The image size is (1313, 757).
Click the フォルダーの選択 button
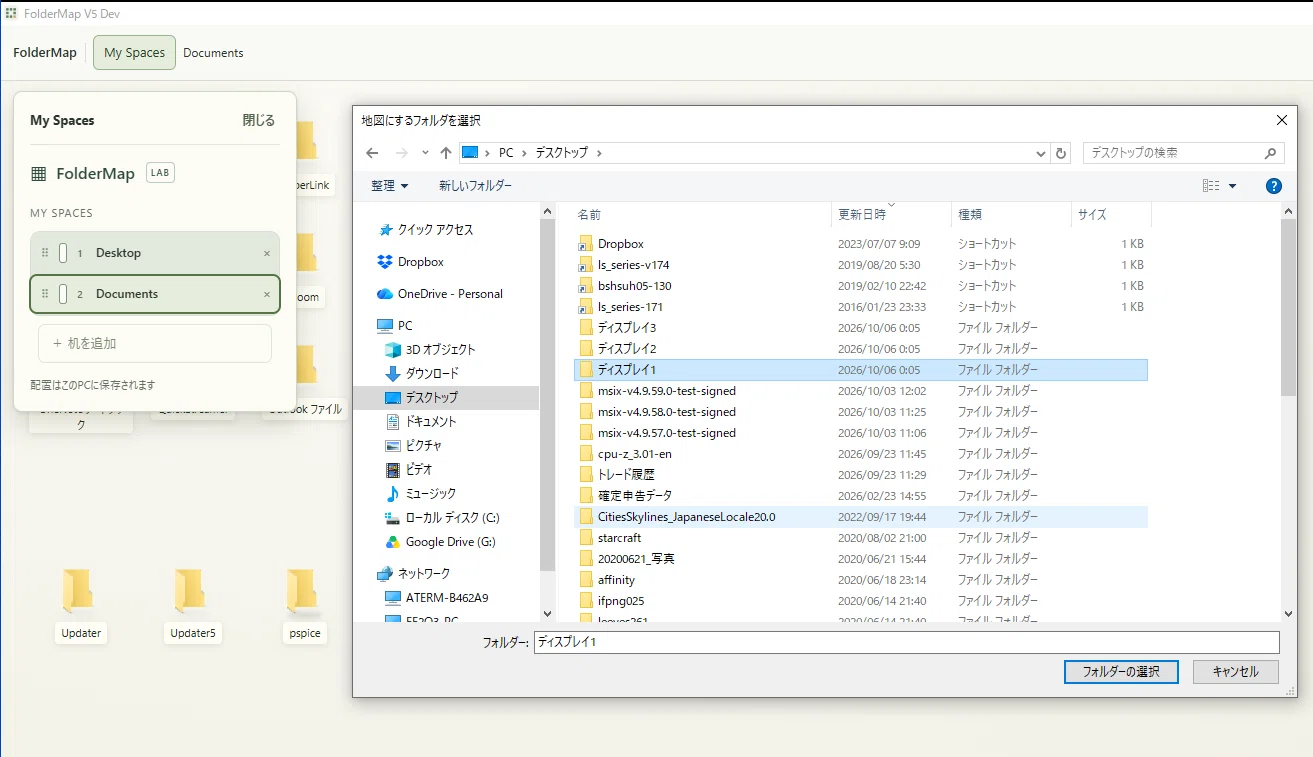click(x=1121, y=672)
